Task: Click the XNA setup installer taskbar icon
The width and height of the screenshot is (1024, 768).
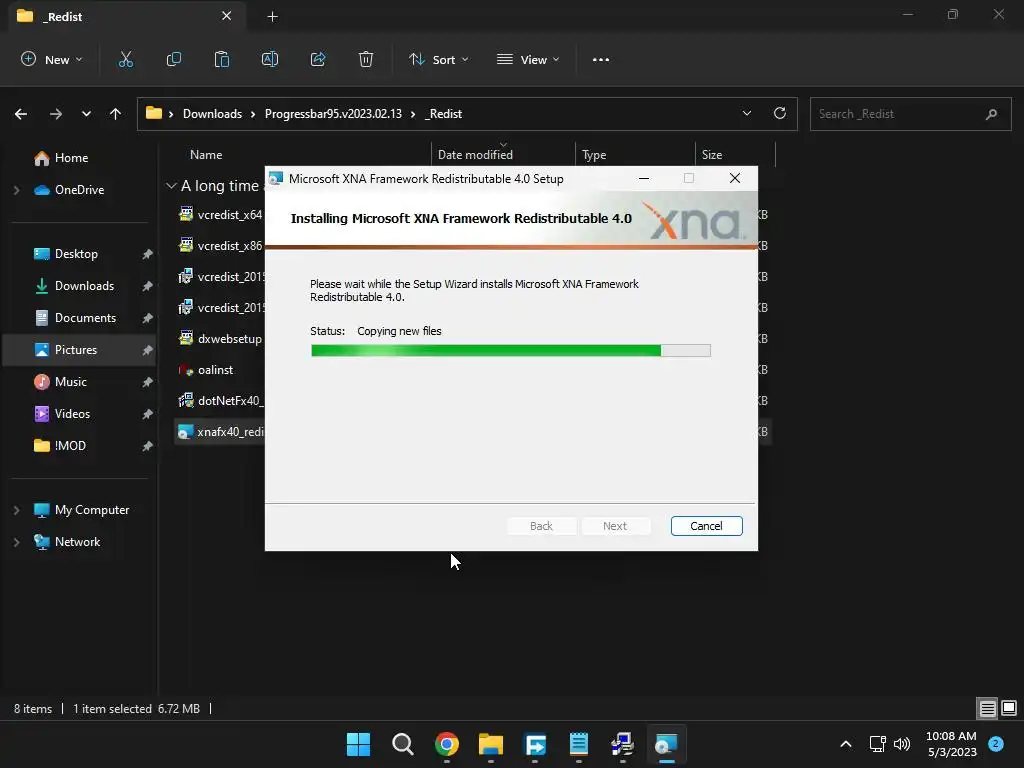Action: [666, 744]
